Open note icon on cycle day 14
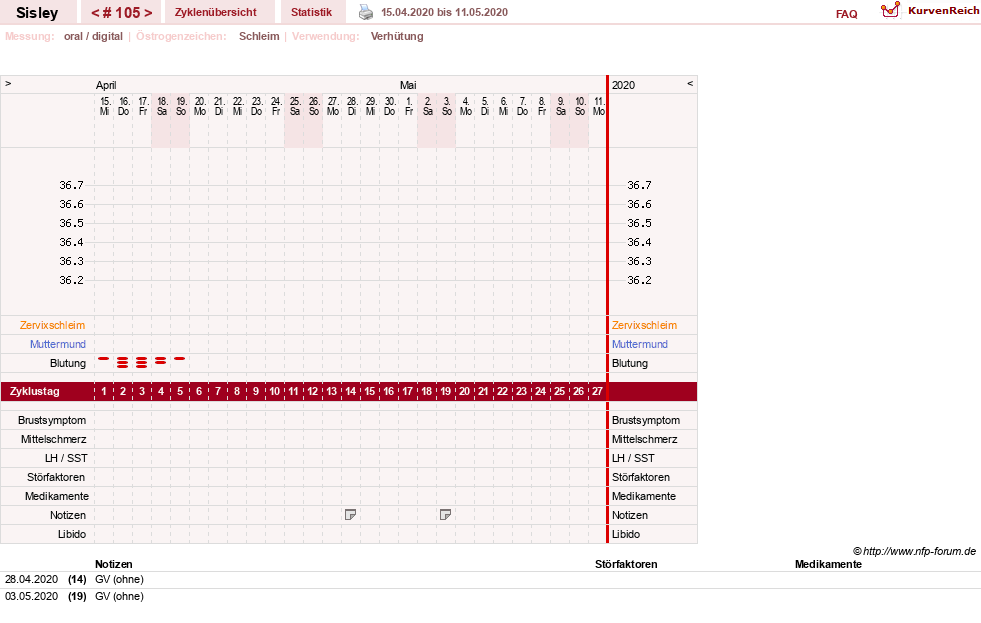981x623 pixels. tap(350, 515)
